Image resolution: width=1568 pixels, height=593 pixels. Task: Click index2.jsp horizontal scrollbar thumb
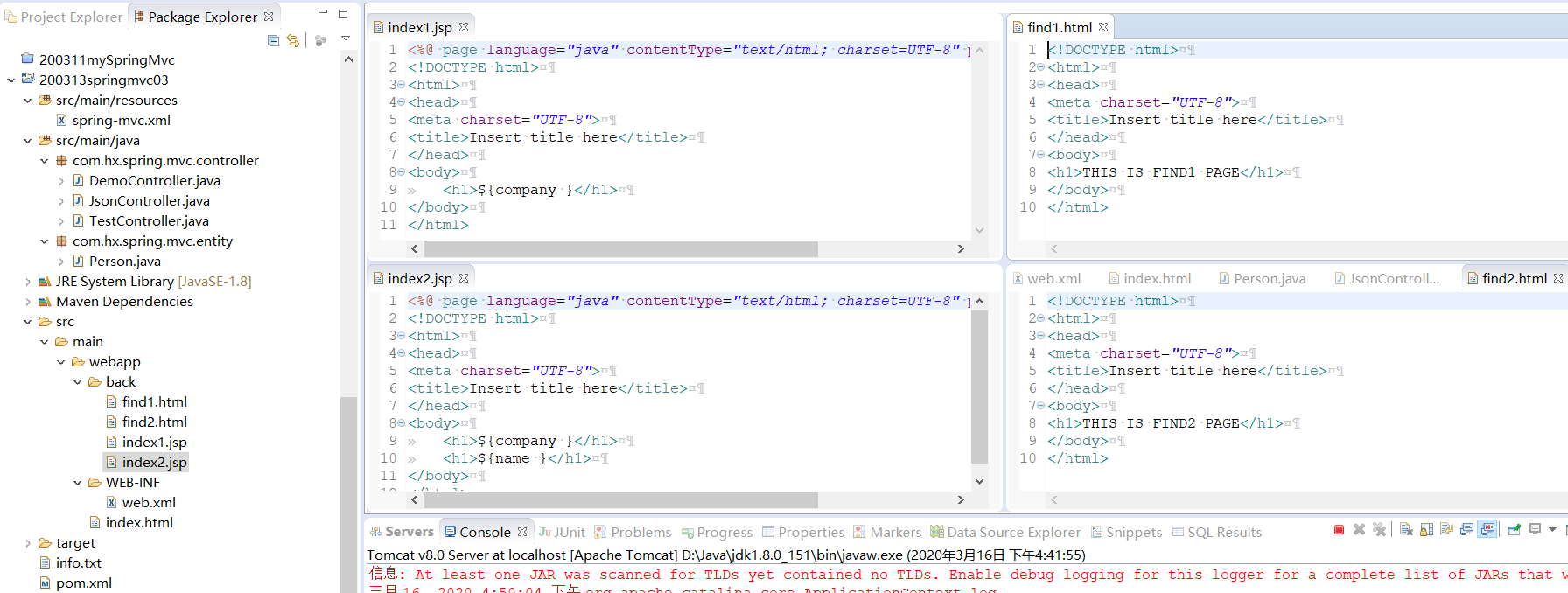pos(621,499)
